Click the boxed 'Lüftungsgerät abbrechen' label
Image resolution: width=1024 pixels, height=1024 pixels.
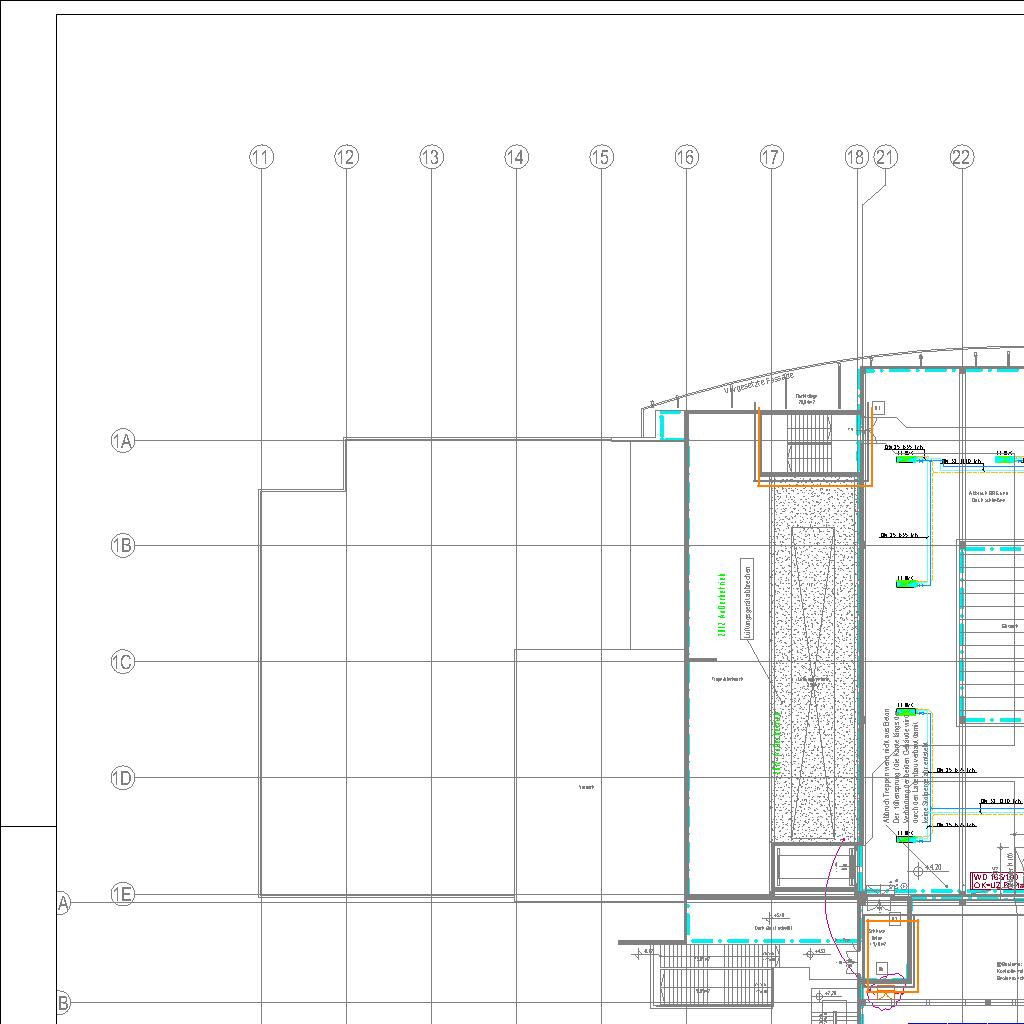pos(747,599)
